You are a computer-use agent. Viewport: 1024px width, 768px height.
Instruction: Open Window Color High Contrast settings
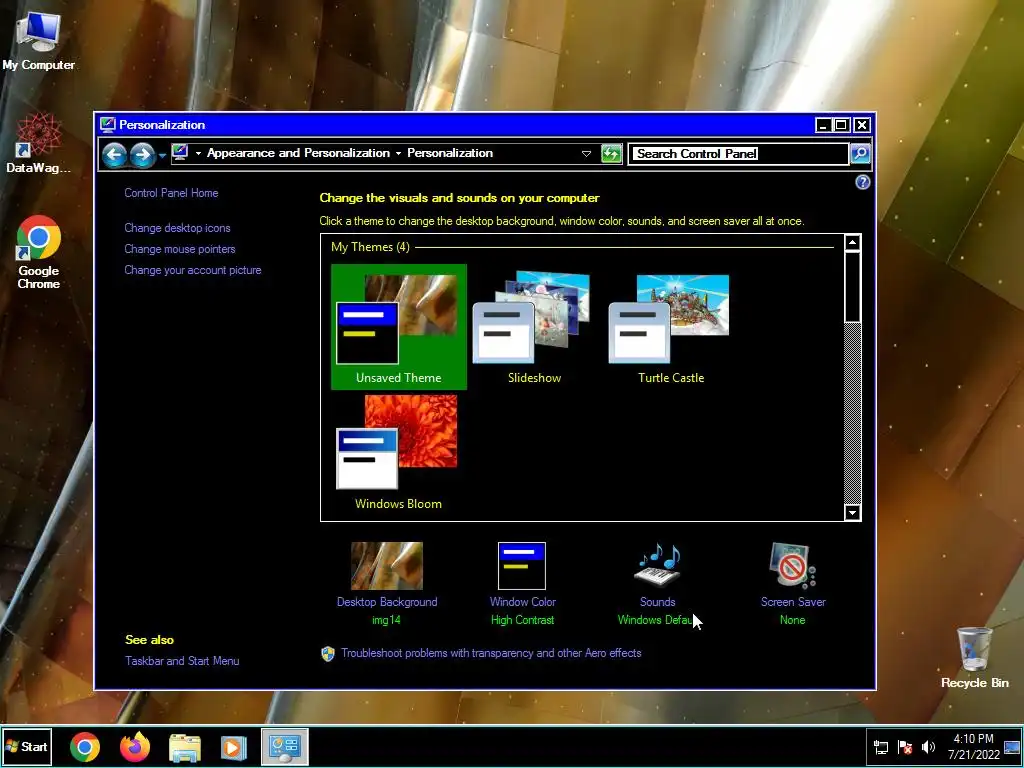tap(522, 566)
